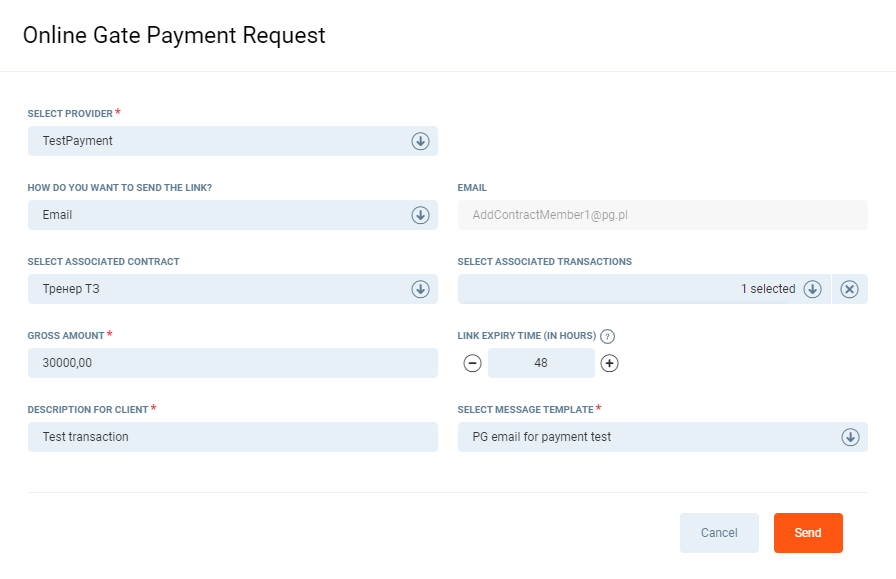Viewport: 896px width, 579px height.
Task: Click the help icon beside Link Expiry Time
Action: pyautogui.click(x=607, y=336)
